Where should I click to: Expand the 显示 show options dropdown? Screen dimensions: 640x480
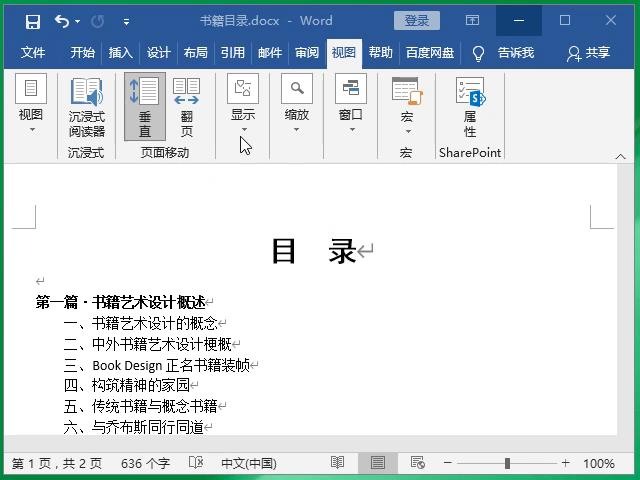[x=243, y=104]
